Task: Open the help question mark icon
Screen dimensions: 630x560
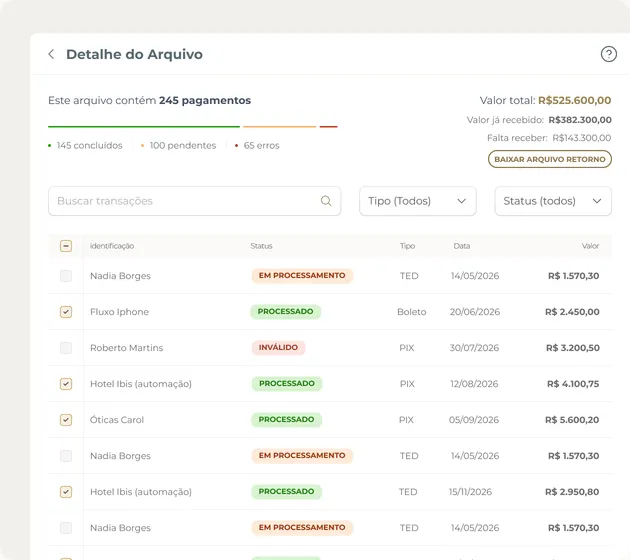Action: [609, 54]
